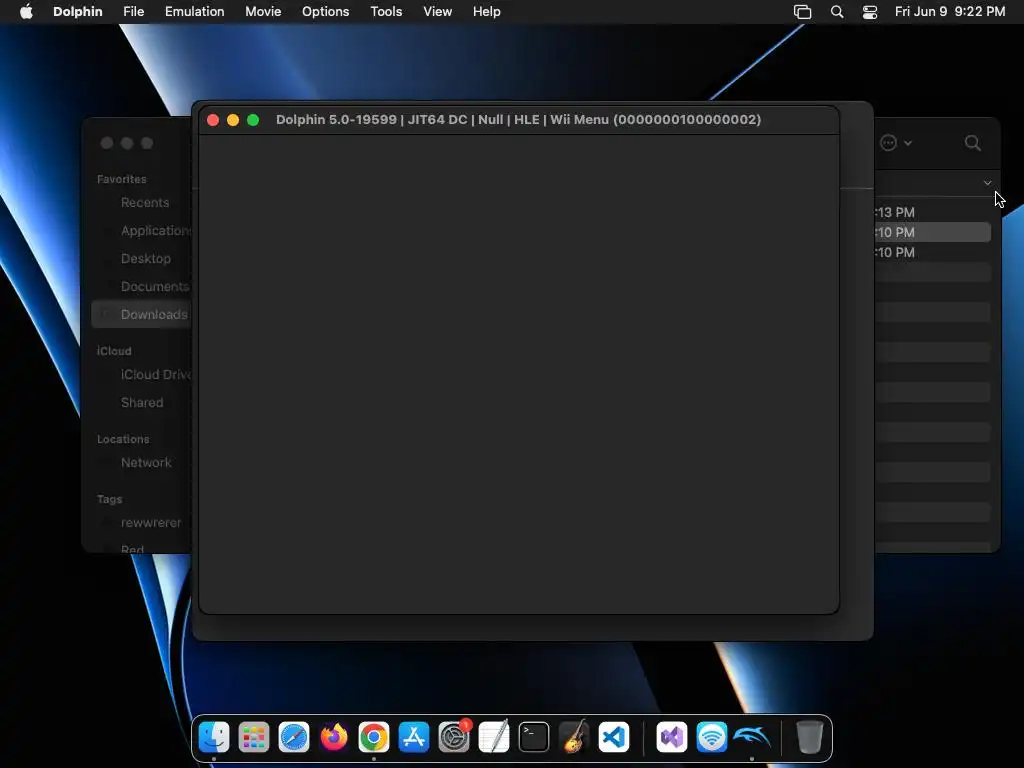Maximize the Dolphin Wii Menu render window
1024x768 pixels.
point(253,120)
